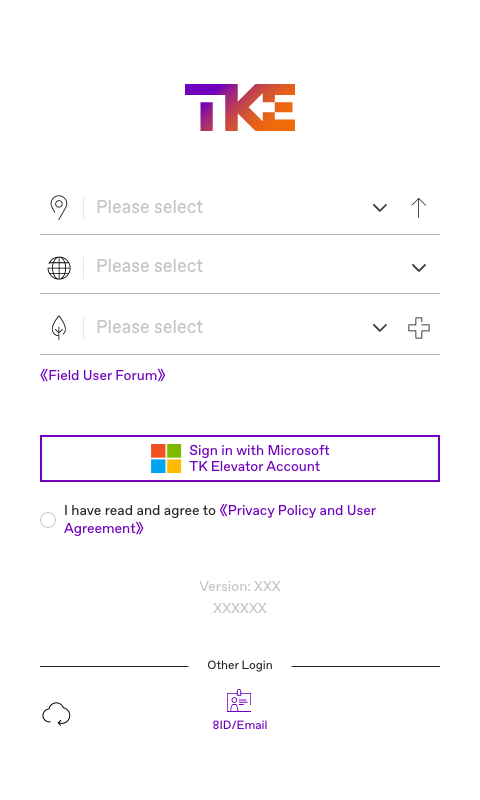Click the Microsoft four-color logo

[166, 458]
